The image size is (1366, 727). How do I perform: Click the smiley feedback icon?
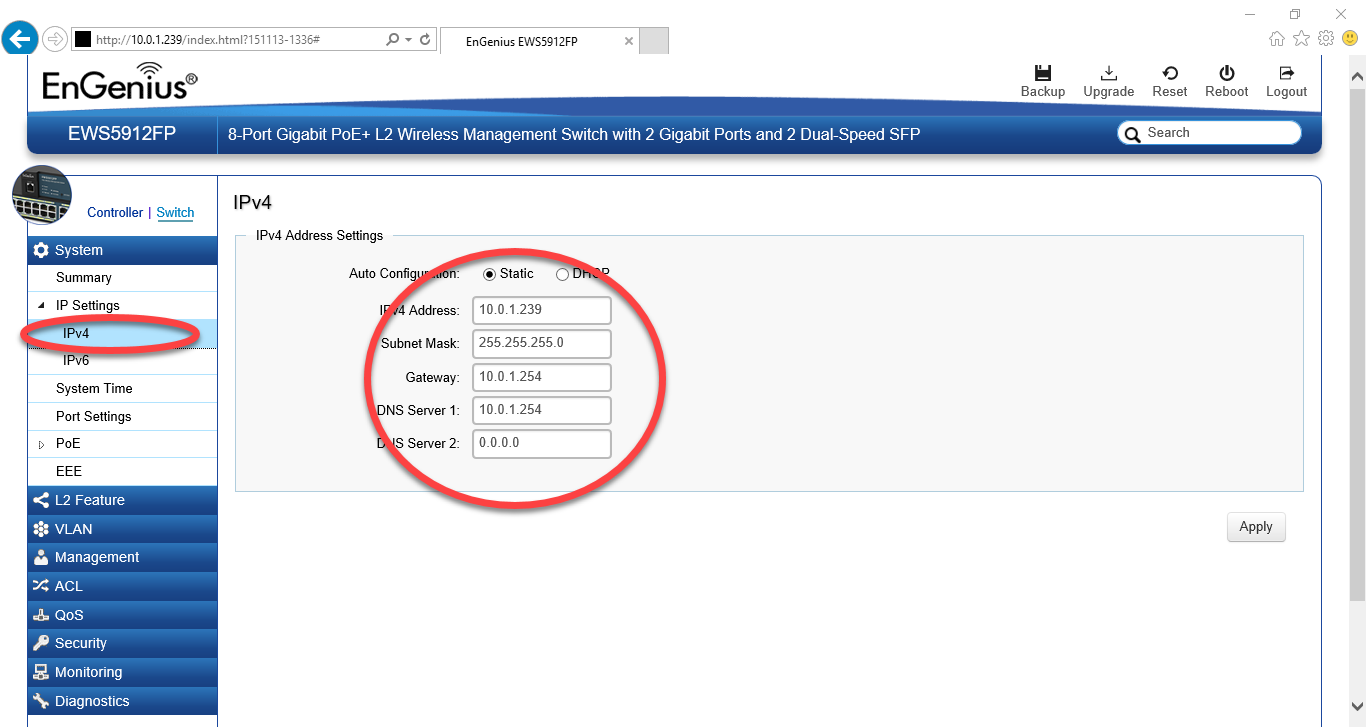click(1350, 39)
